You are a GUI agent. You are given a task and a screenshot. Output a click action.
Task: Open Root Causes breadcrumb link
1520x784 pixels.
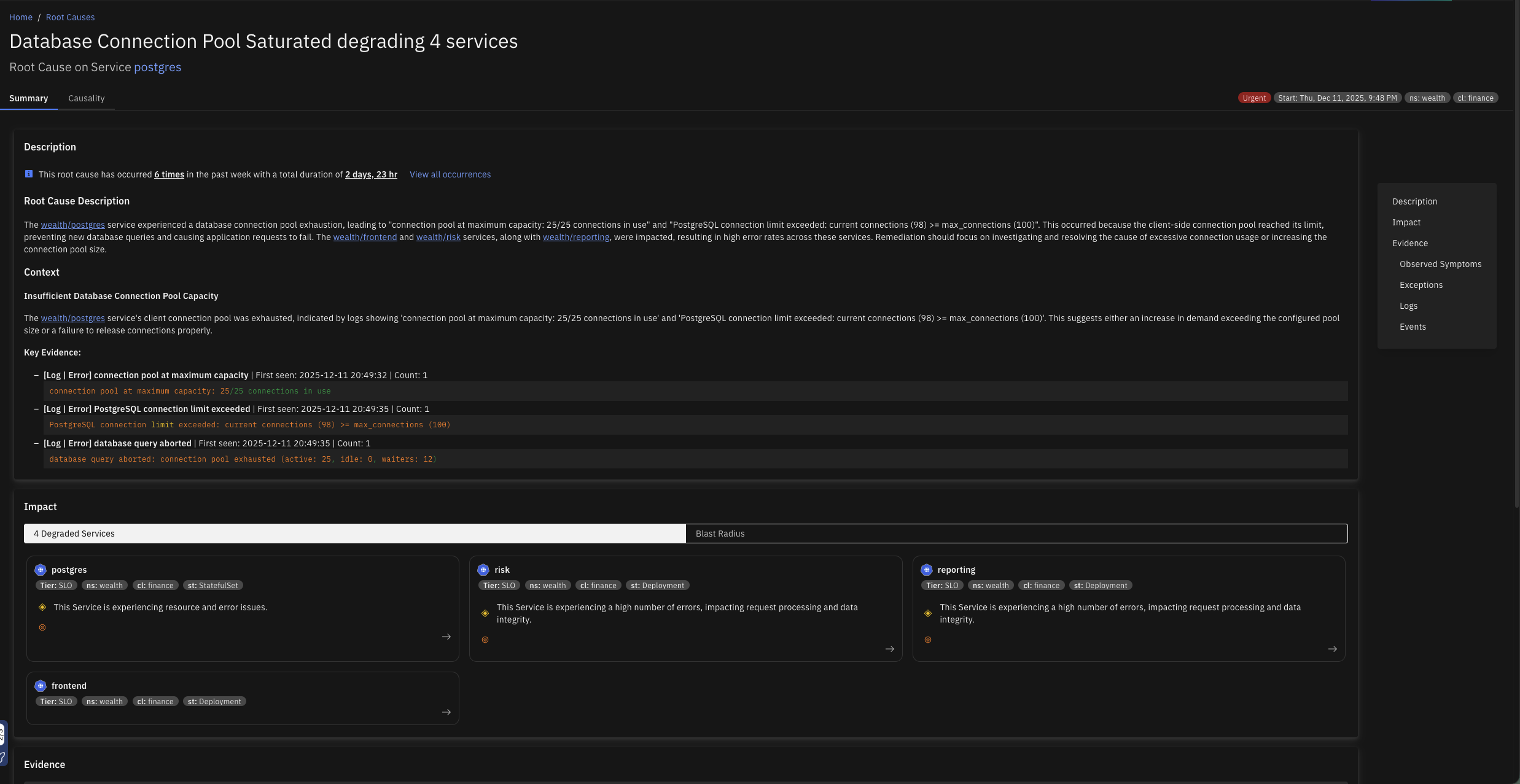[x=70, y=17]
